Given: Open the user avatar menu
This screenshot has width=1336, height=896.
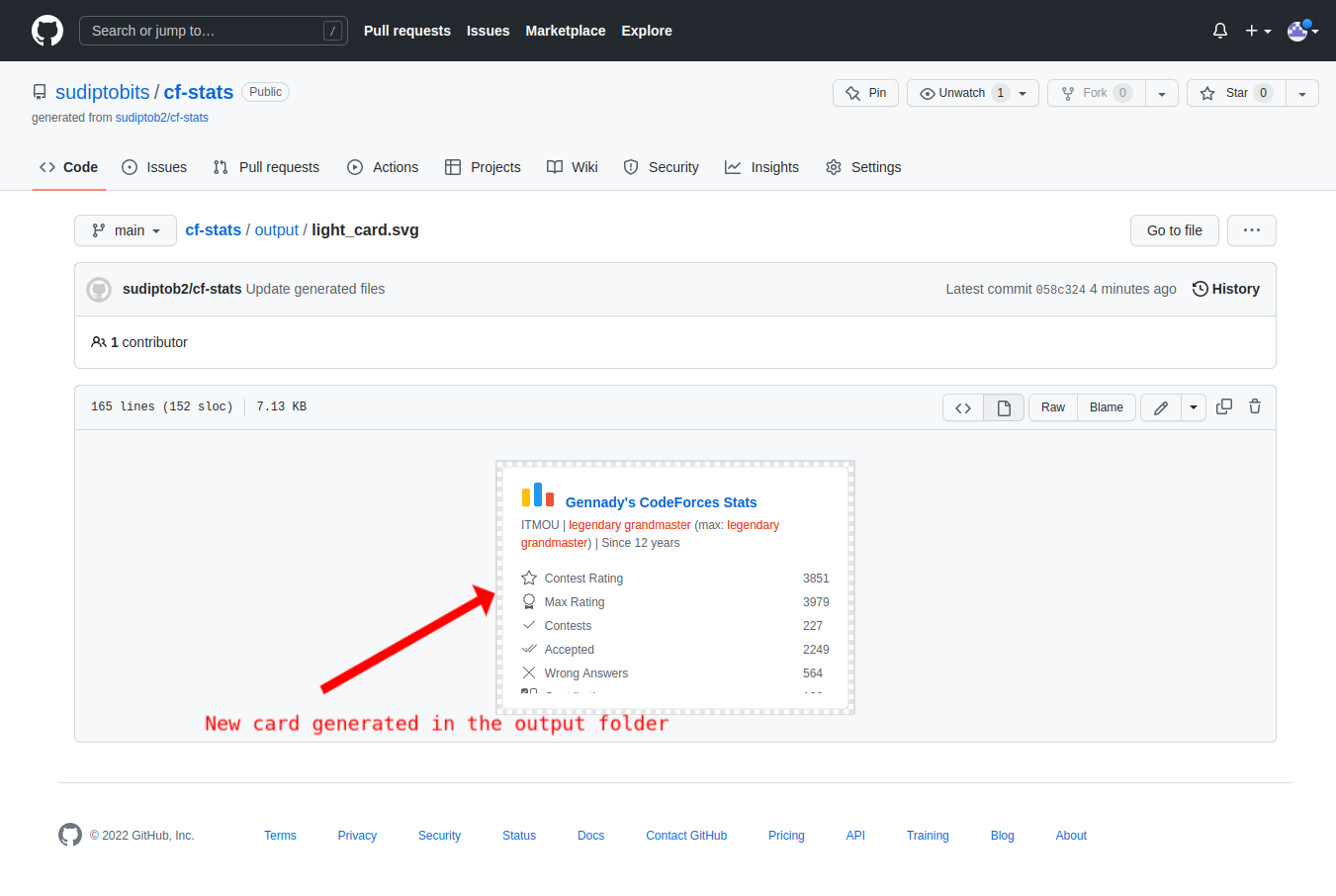Looking at the screenshot, I should (x=1302, y=31).
